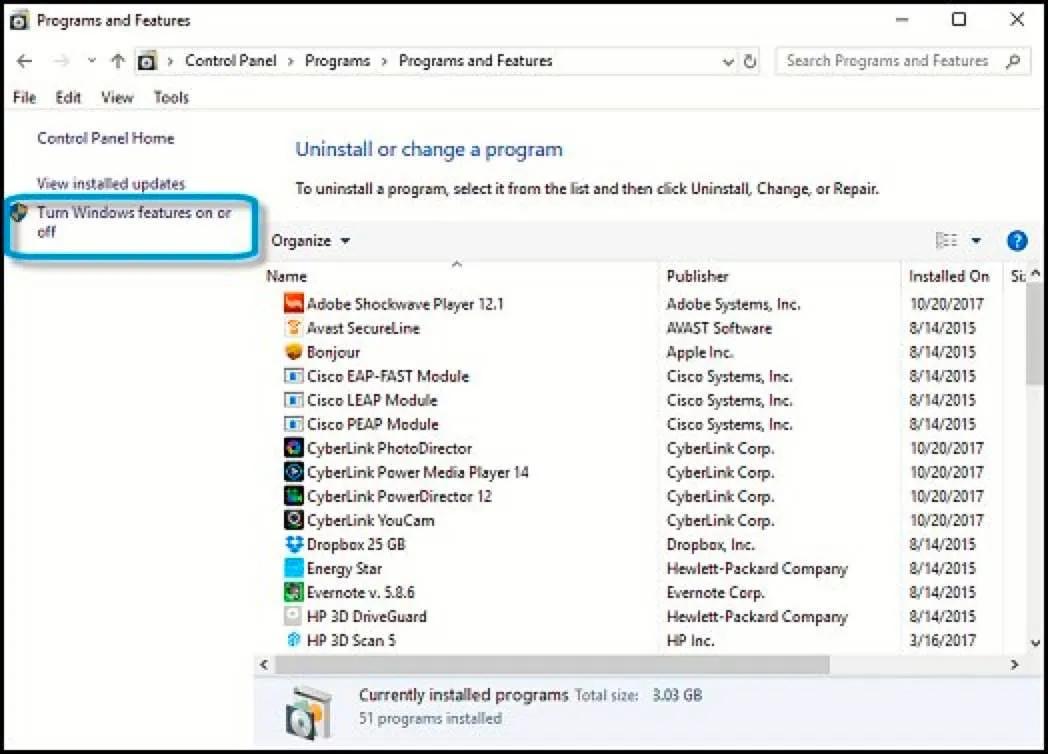Open the Tools menu
This screenshot has width=1048, height=754.
coord(171,98)
